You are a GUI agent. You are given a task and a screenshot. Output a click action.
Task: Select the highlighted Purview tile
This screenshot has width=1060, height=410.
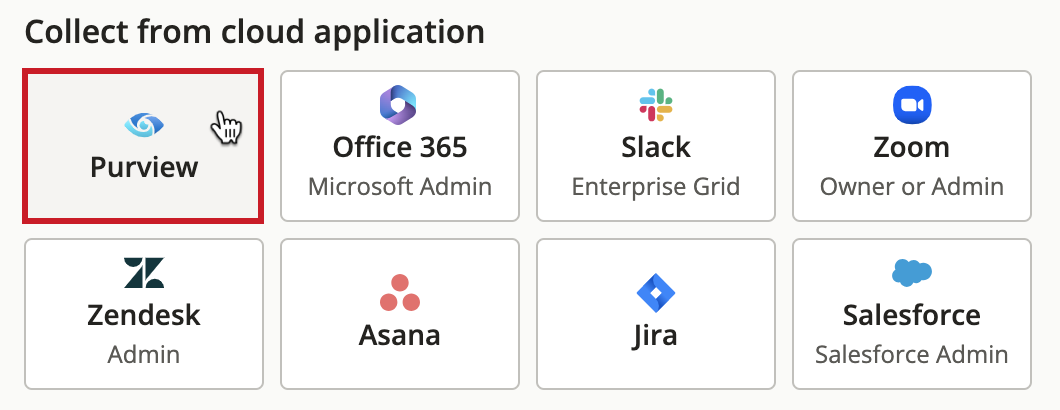pyautogui.click(x=143, y=145)
